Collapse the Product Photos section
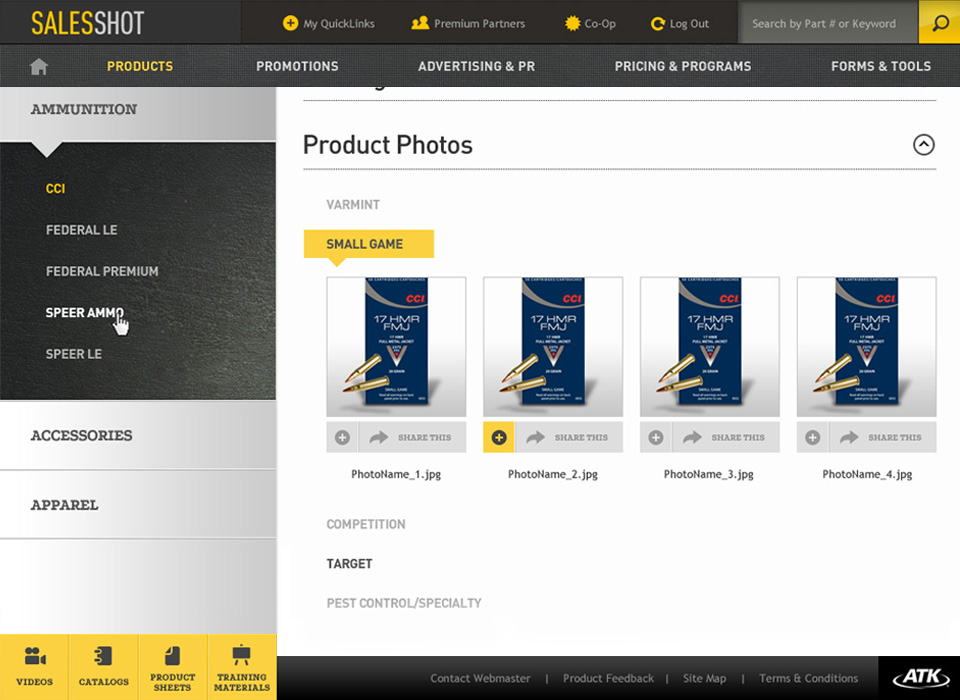The image size is (960, 700). coord(924,145)
